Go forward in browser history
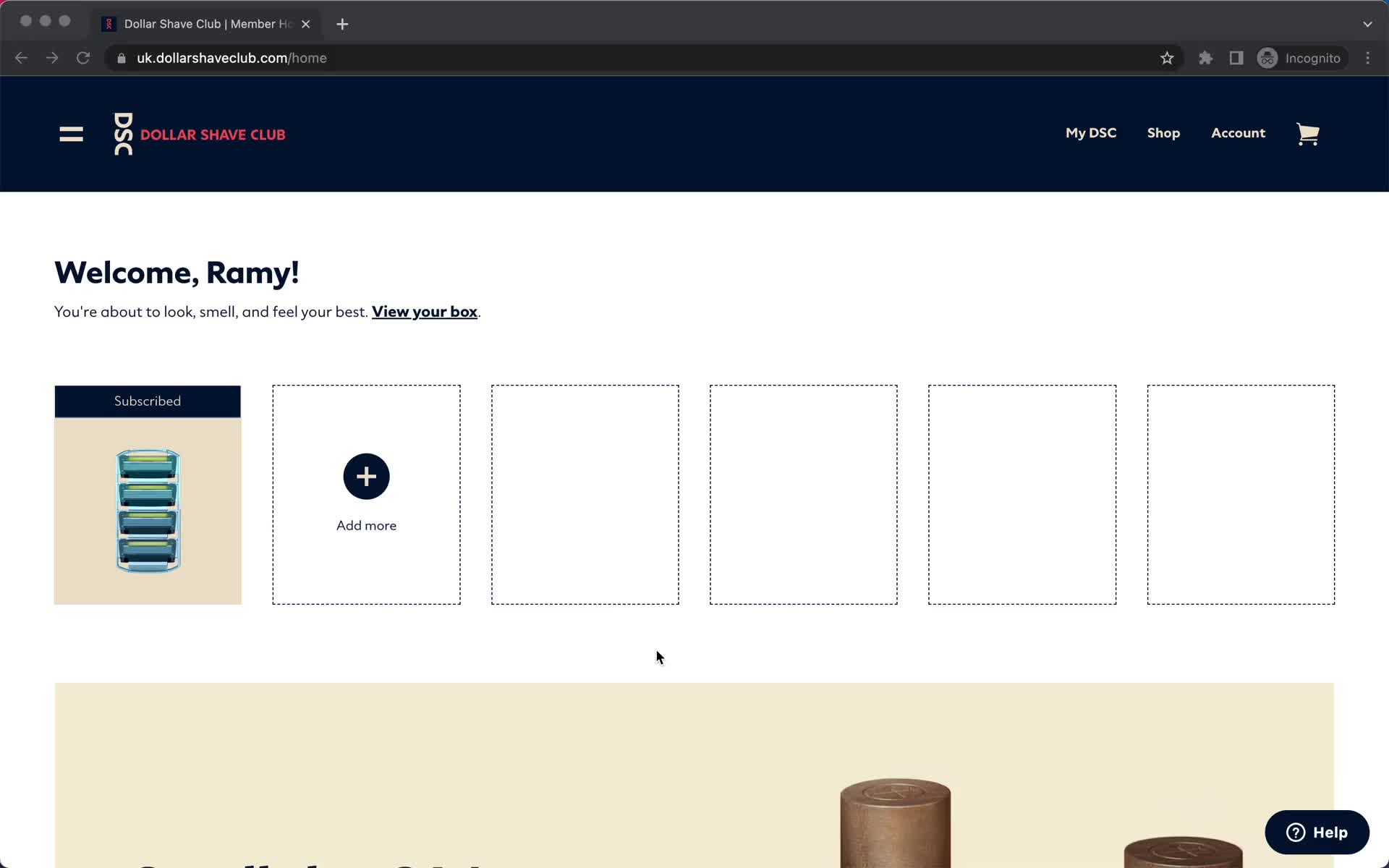The width and height of the screenshot is (1389, 868). pos(52,58)
